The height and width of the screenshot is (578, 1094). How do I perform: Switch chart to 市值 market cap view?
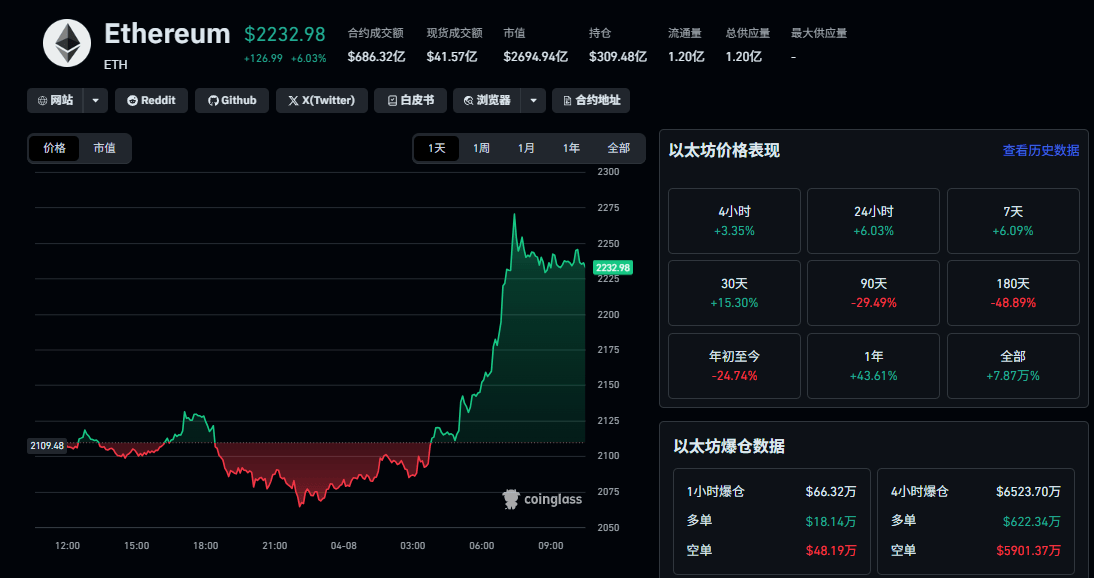pyautogui.click(x=104, y=148)
